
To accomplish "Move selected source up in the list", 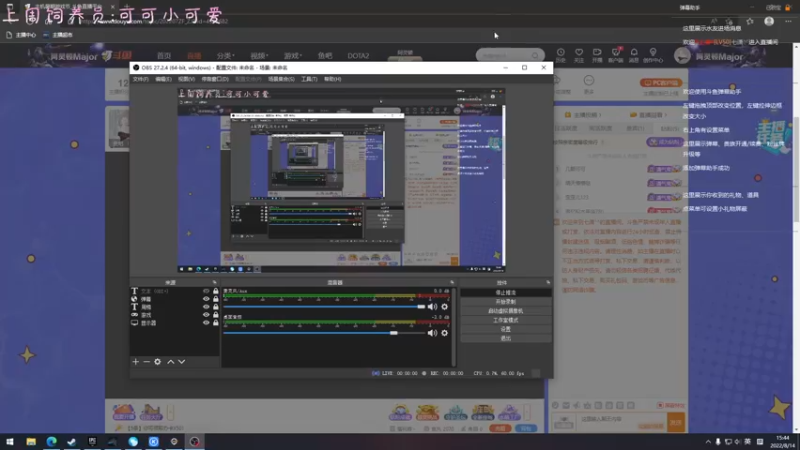I will tap(171, 362).
